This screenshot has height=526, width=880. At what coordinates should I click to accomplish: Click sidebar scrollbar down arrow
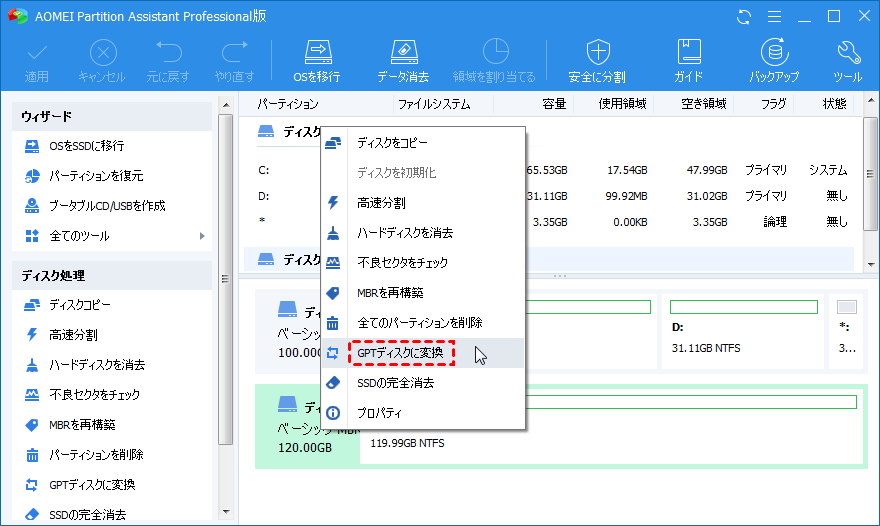(226, 511)
